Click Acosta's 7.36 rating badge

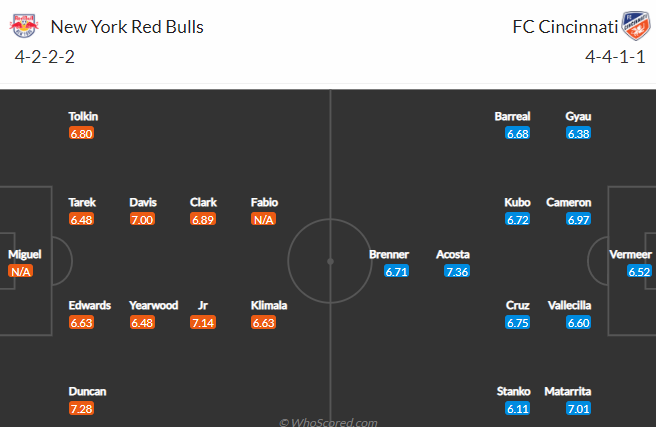(457, 271)
